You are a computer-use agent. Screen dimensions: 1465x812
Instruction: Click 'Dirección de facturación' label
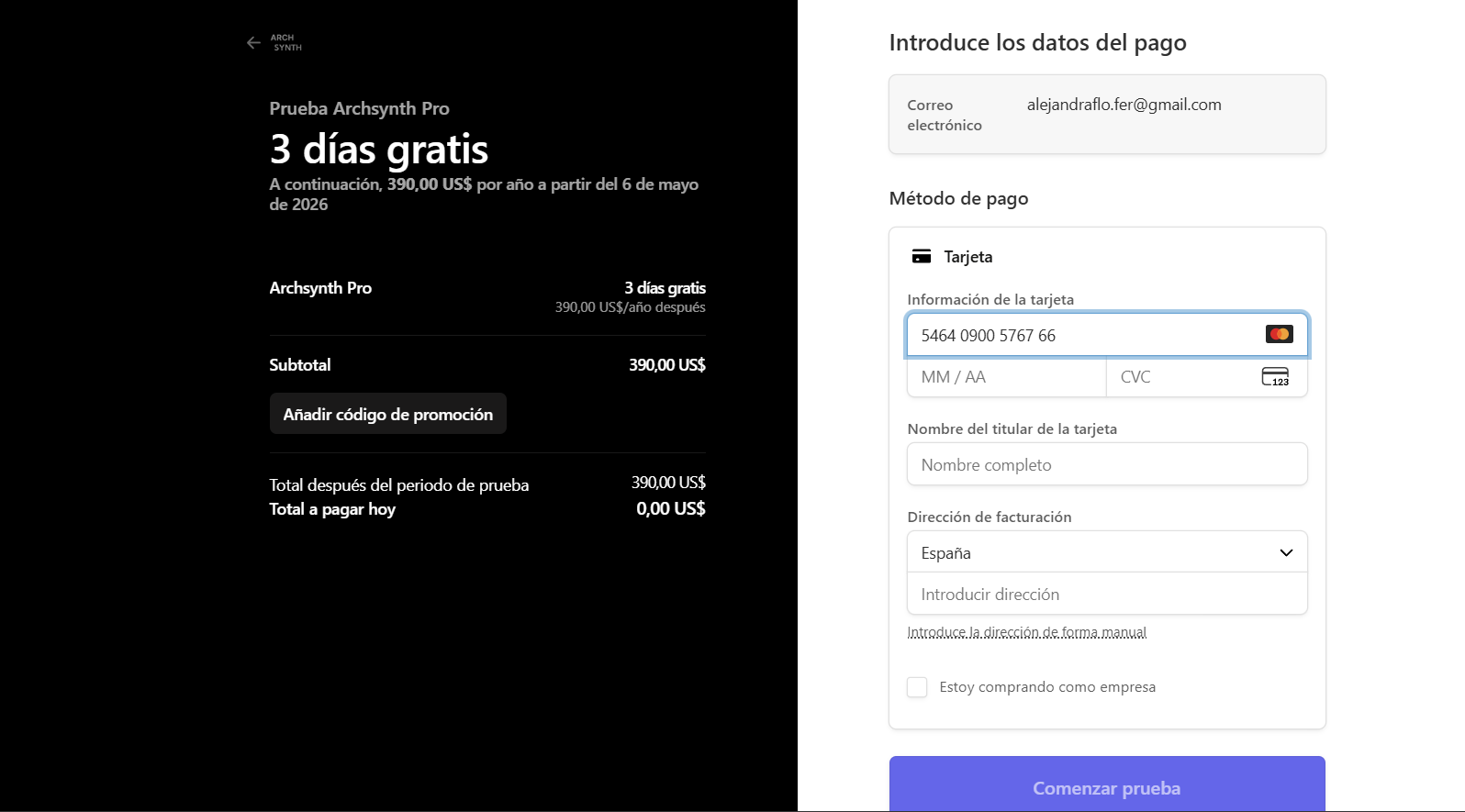990,517
